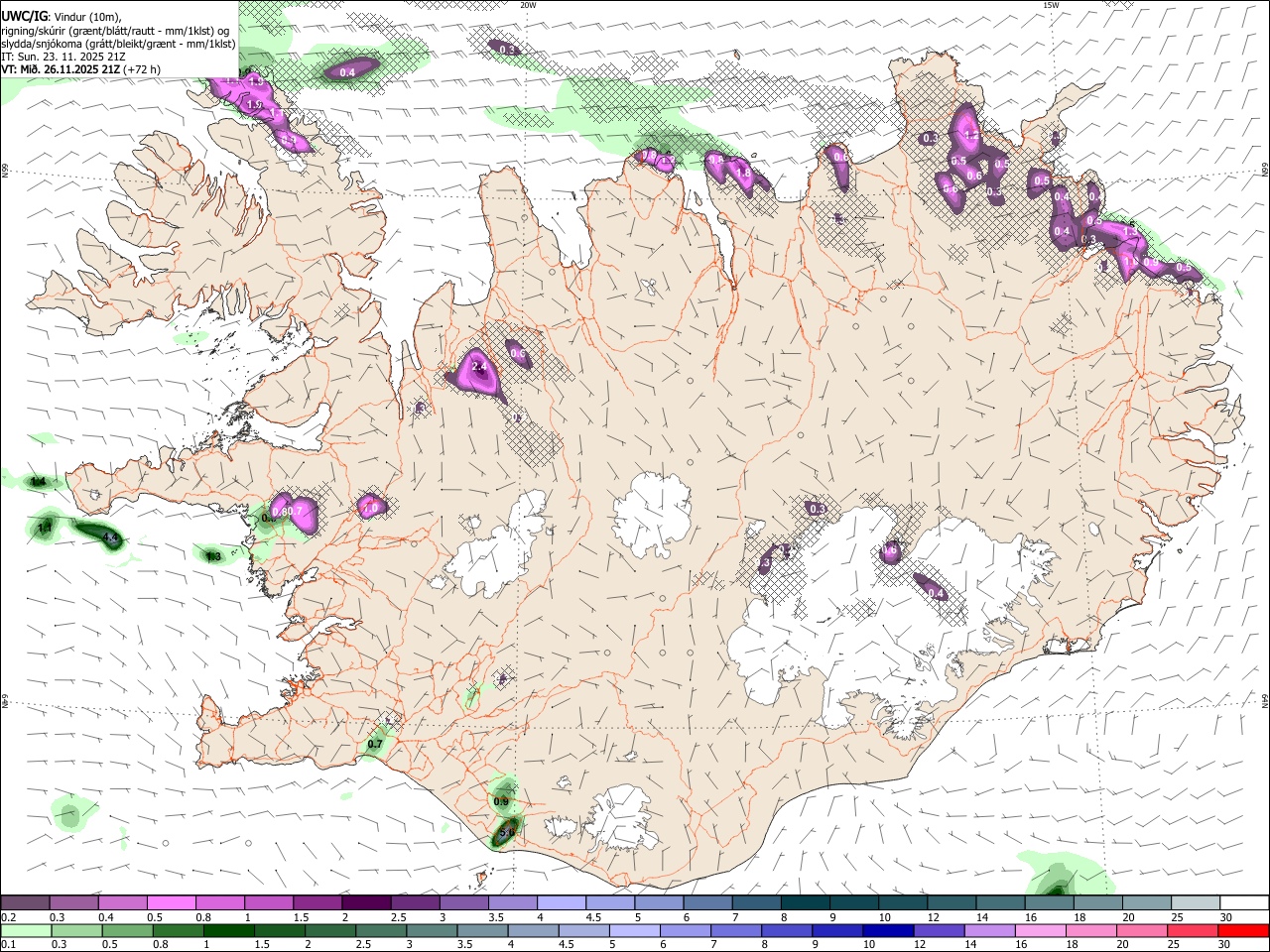Screen dimensions: 1270x952
Task: Select the bottom-row green swatch between 0.5 and 0.8
Action: click(128, 930)
